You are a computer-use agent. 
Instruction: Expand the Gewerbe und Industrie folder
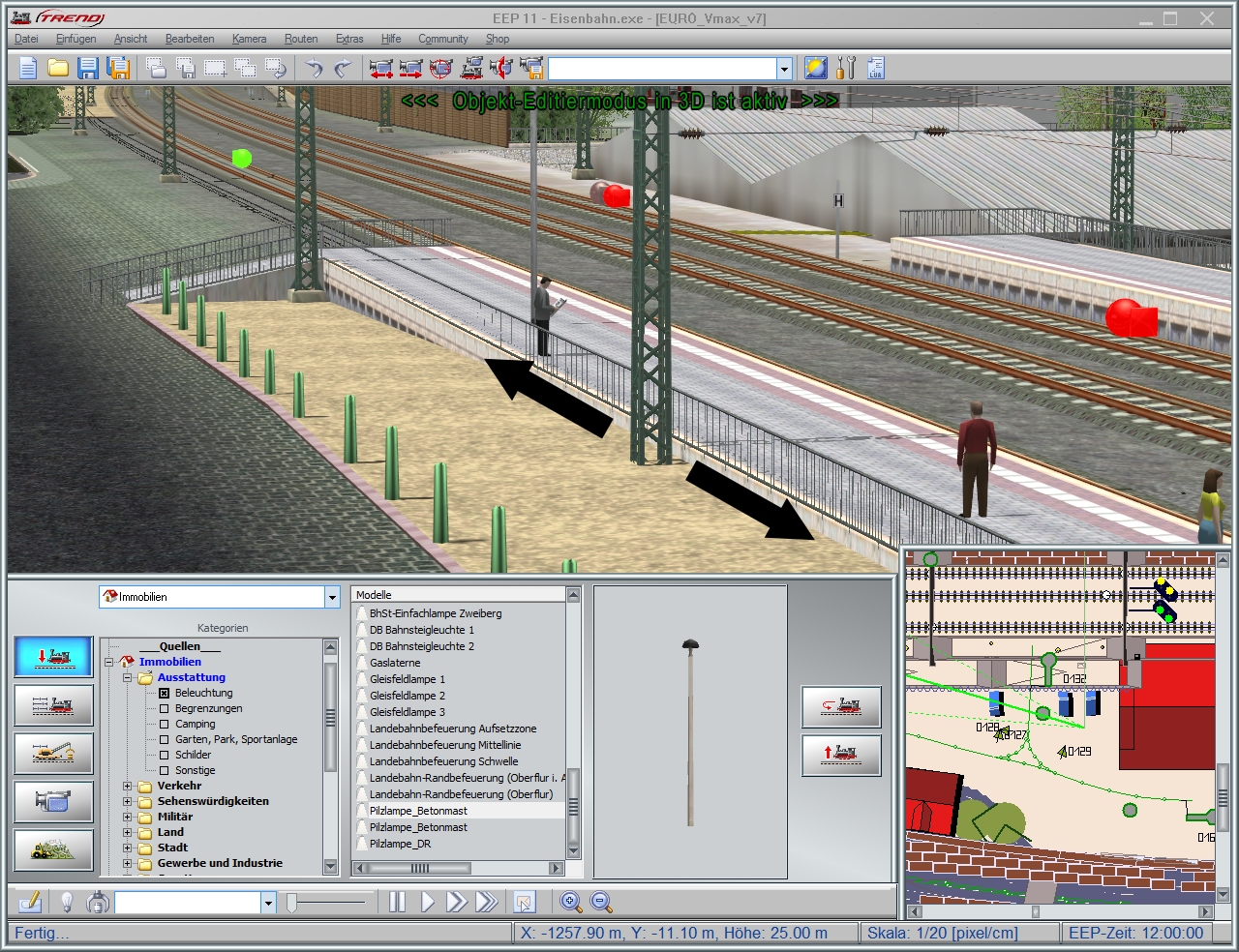point(127,863)
